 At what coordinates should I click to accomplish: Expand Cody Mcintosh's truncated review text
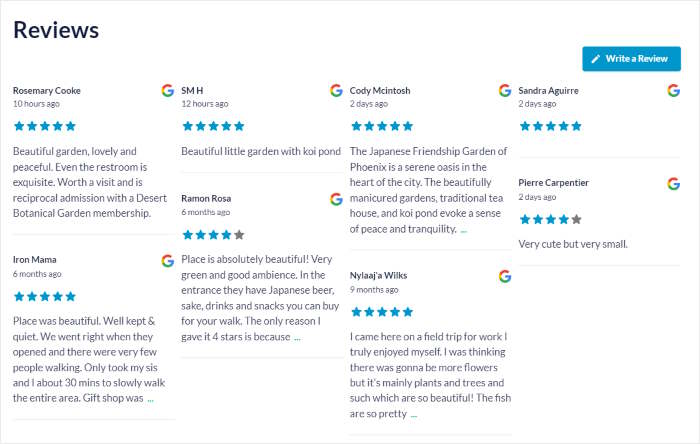pos(463,230)
